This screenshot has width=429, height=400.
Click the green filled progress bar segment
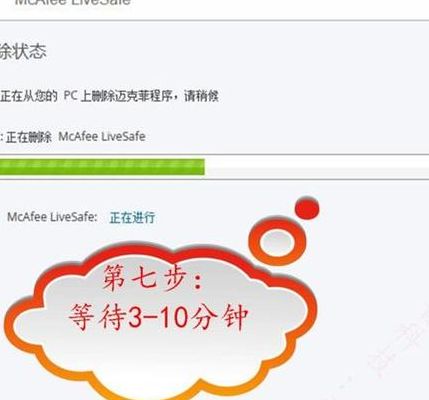click(102, 167)
